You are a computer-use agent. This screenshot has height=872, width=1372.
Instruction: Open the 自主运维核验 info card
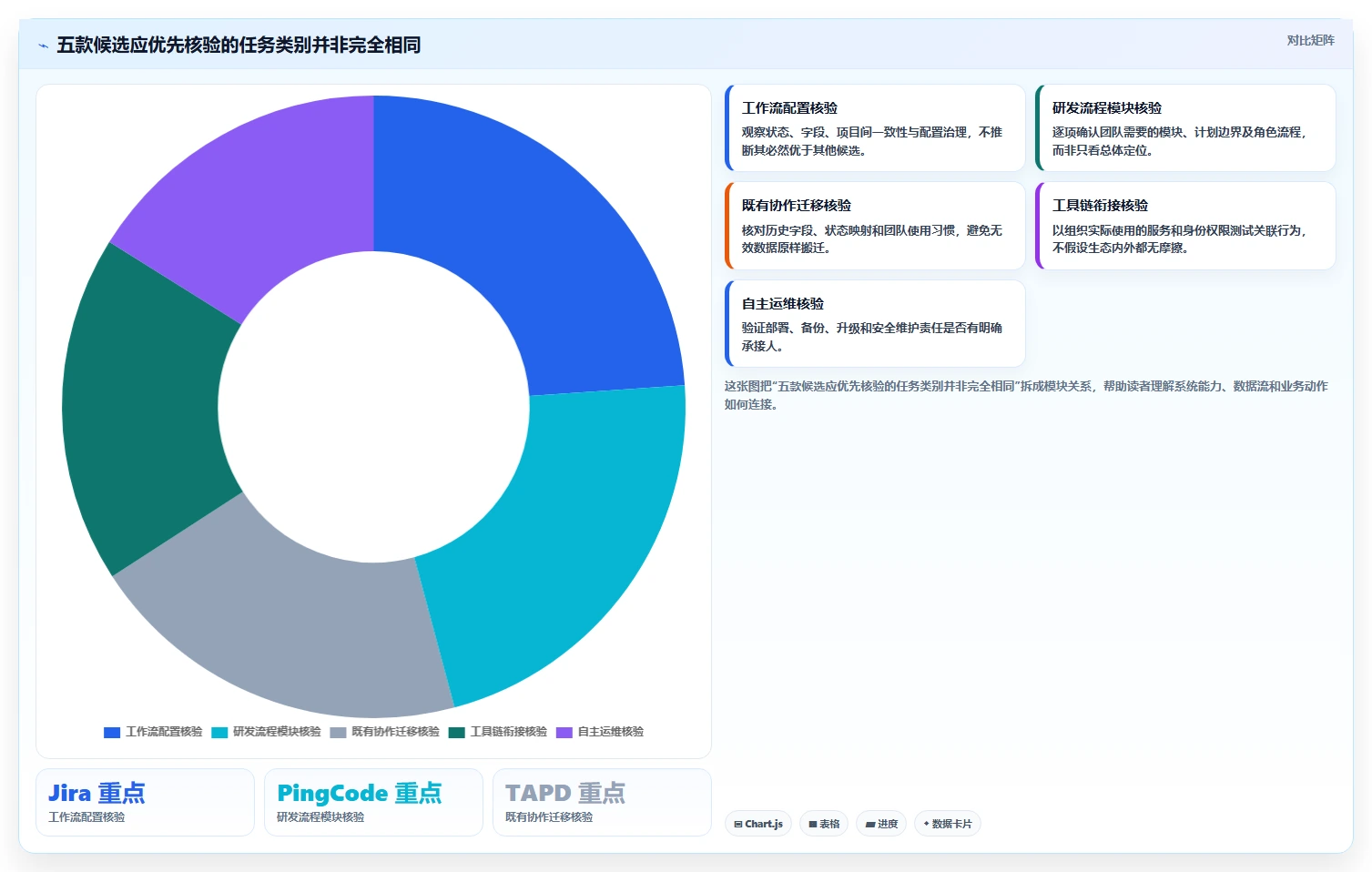(x=875, y=323)
